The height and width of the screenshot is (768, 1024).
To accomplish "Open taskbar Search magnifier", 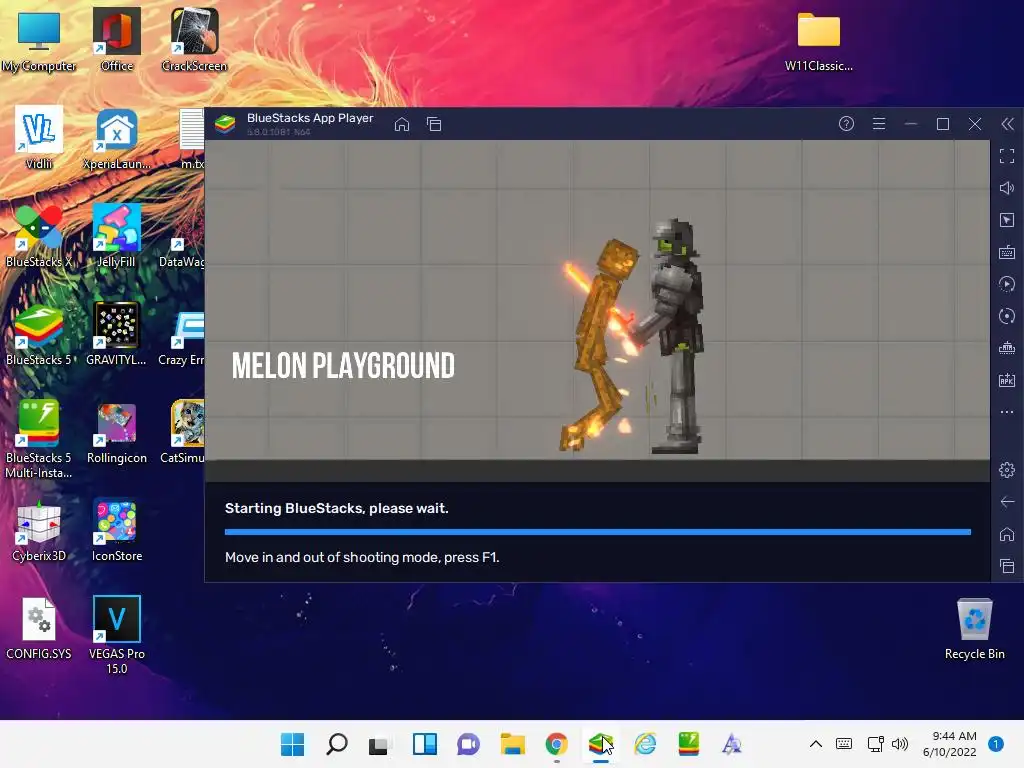I will [336, 744].
